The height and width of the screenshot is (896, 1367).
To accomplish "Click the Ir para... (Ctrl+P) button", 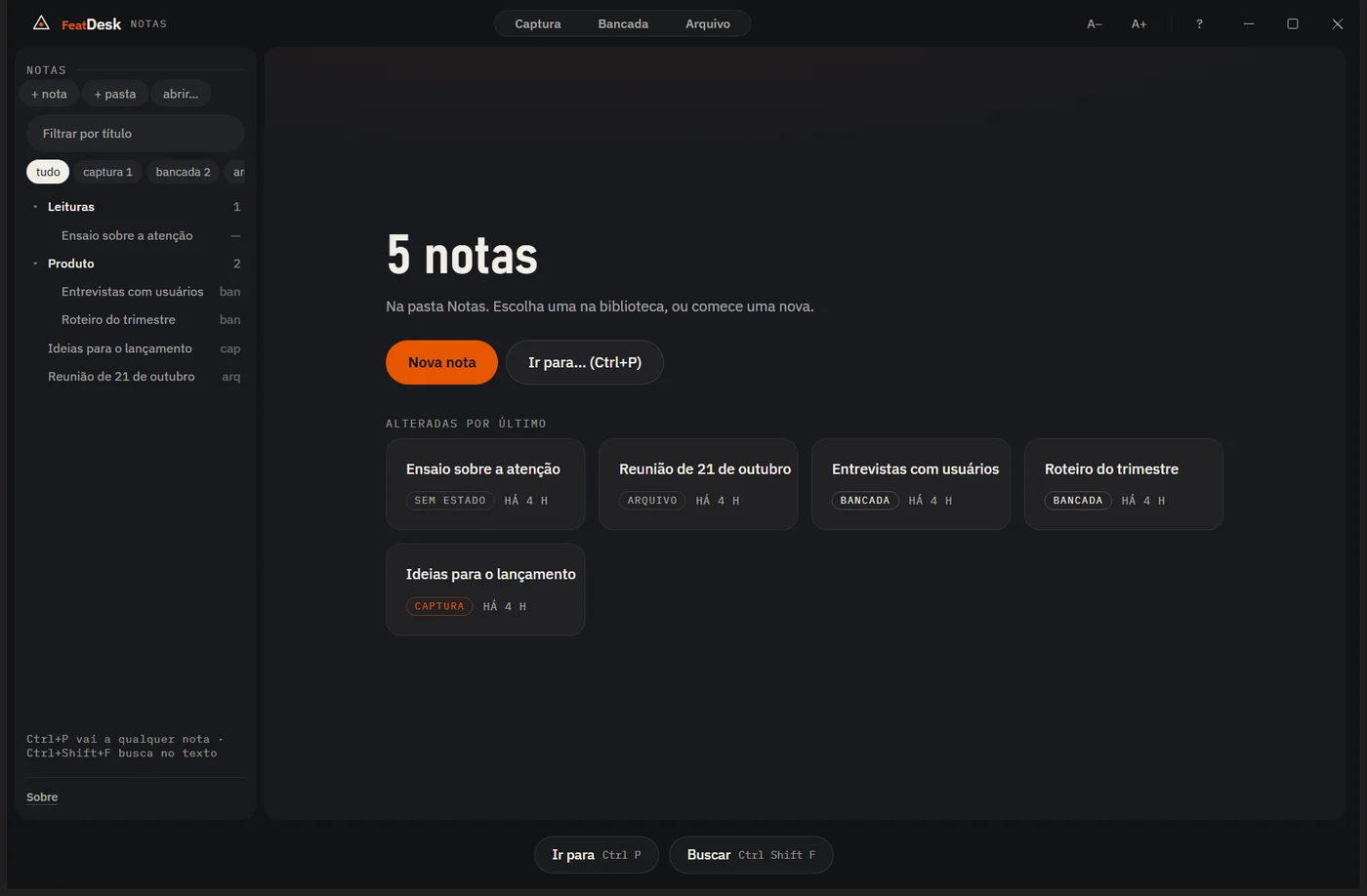I will click(585, 362).
